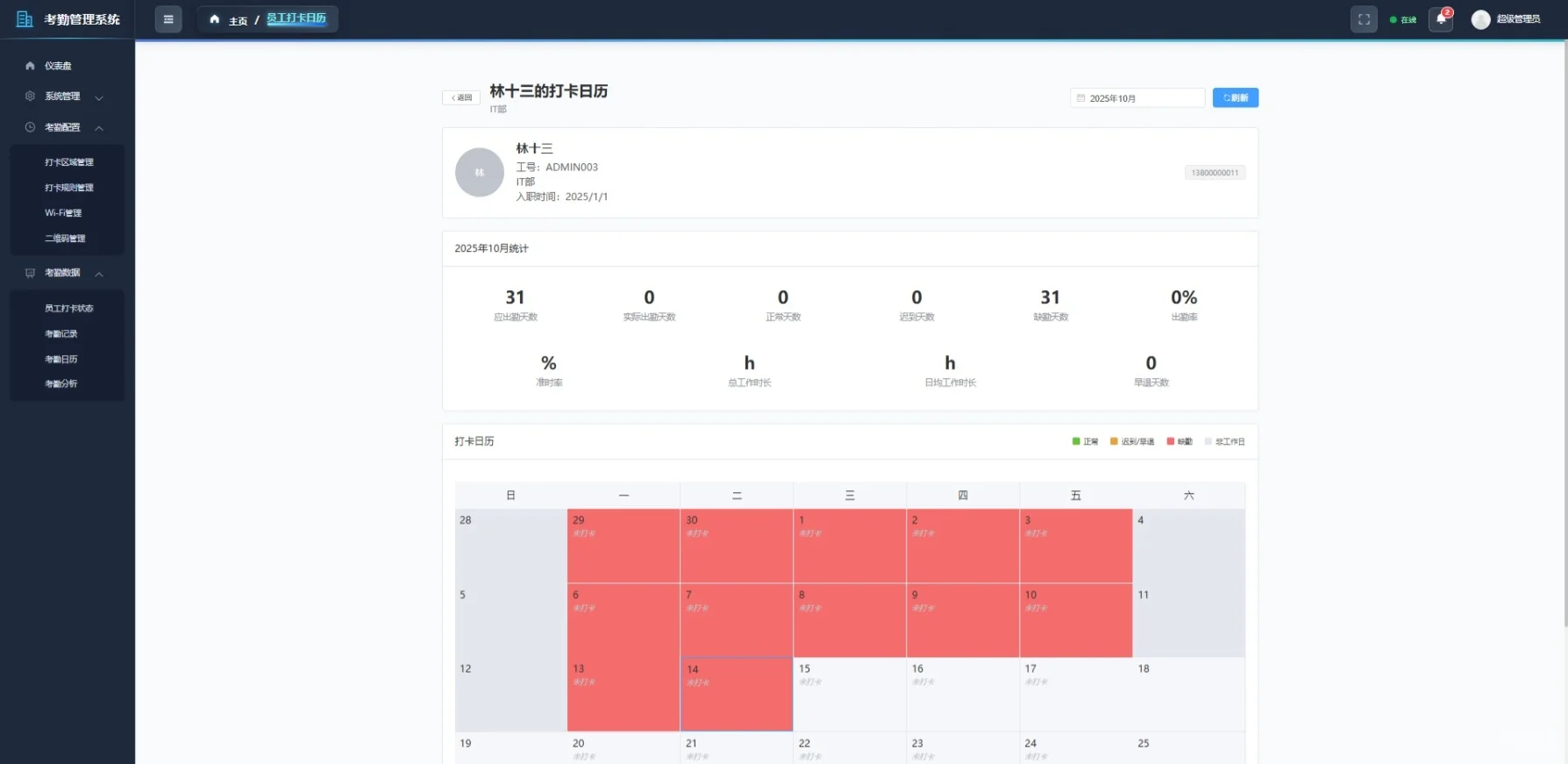Select the highlighted calendar day 14
The width and height of the screenshot is (1568, 764).
click(737, 695)
